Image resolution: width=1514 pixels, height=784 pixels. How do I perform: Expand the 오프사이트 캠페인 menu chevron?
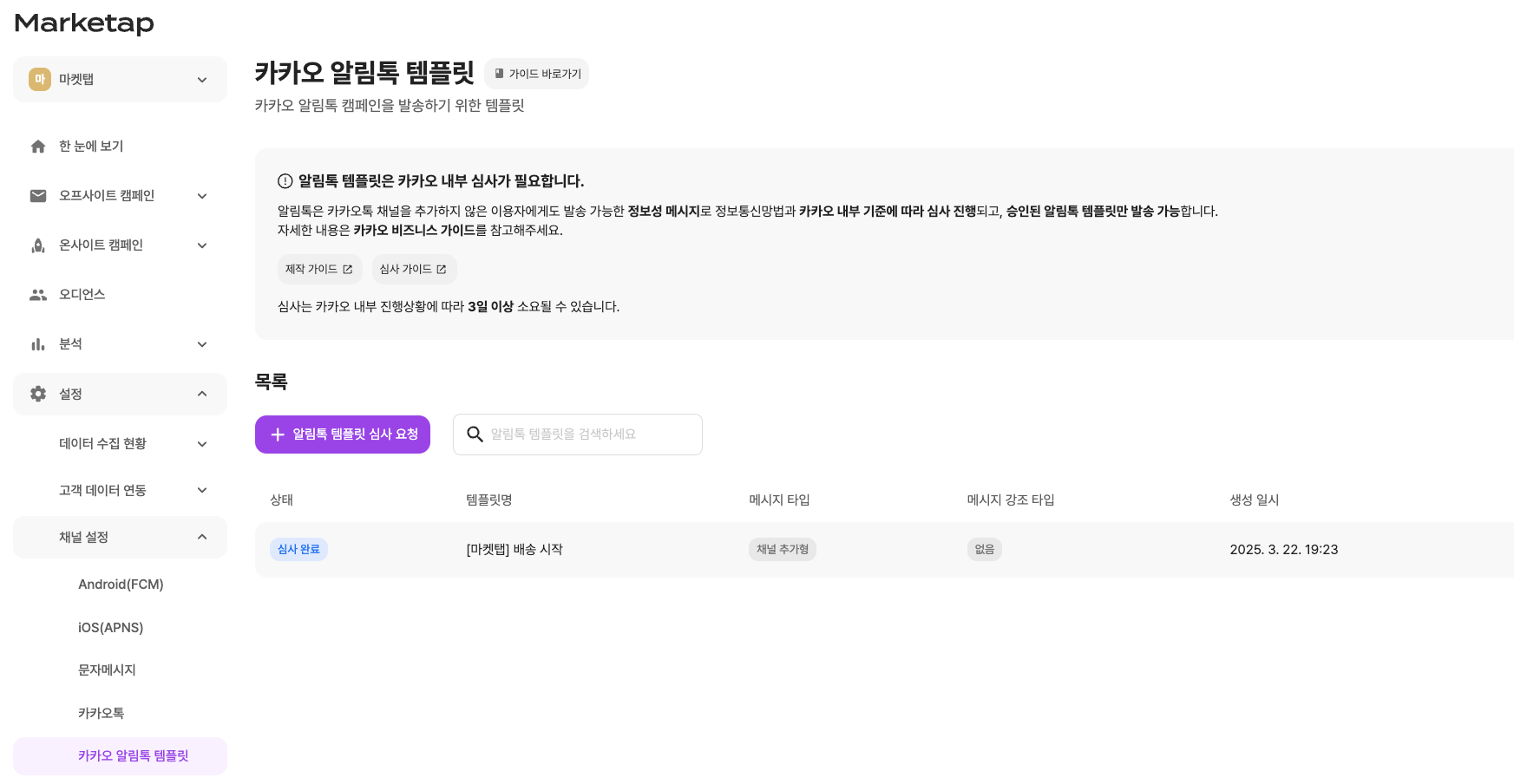tap(202, 196)
